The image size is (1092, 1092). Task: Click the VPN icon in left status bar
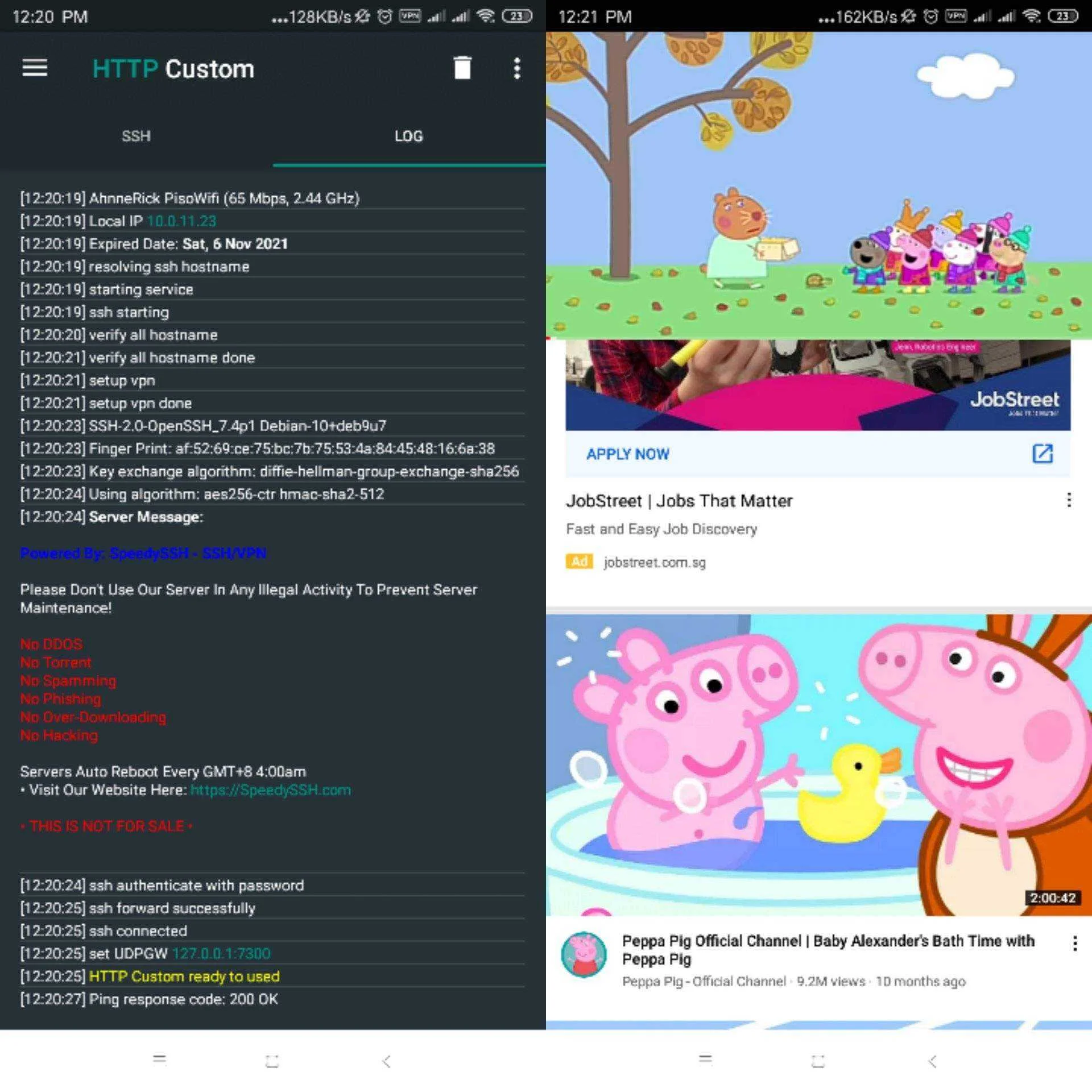pyautogui.click(x=410, y=16)
